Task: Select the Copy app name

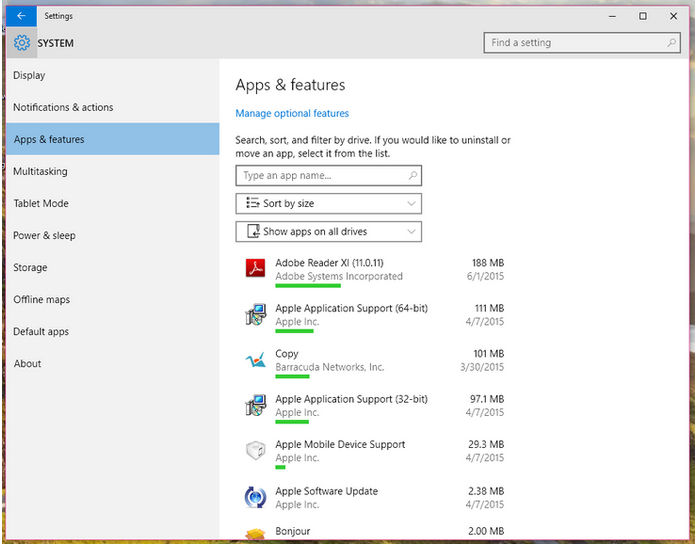Action: pos(287,354)
